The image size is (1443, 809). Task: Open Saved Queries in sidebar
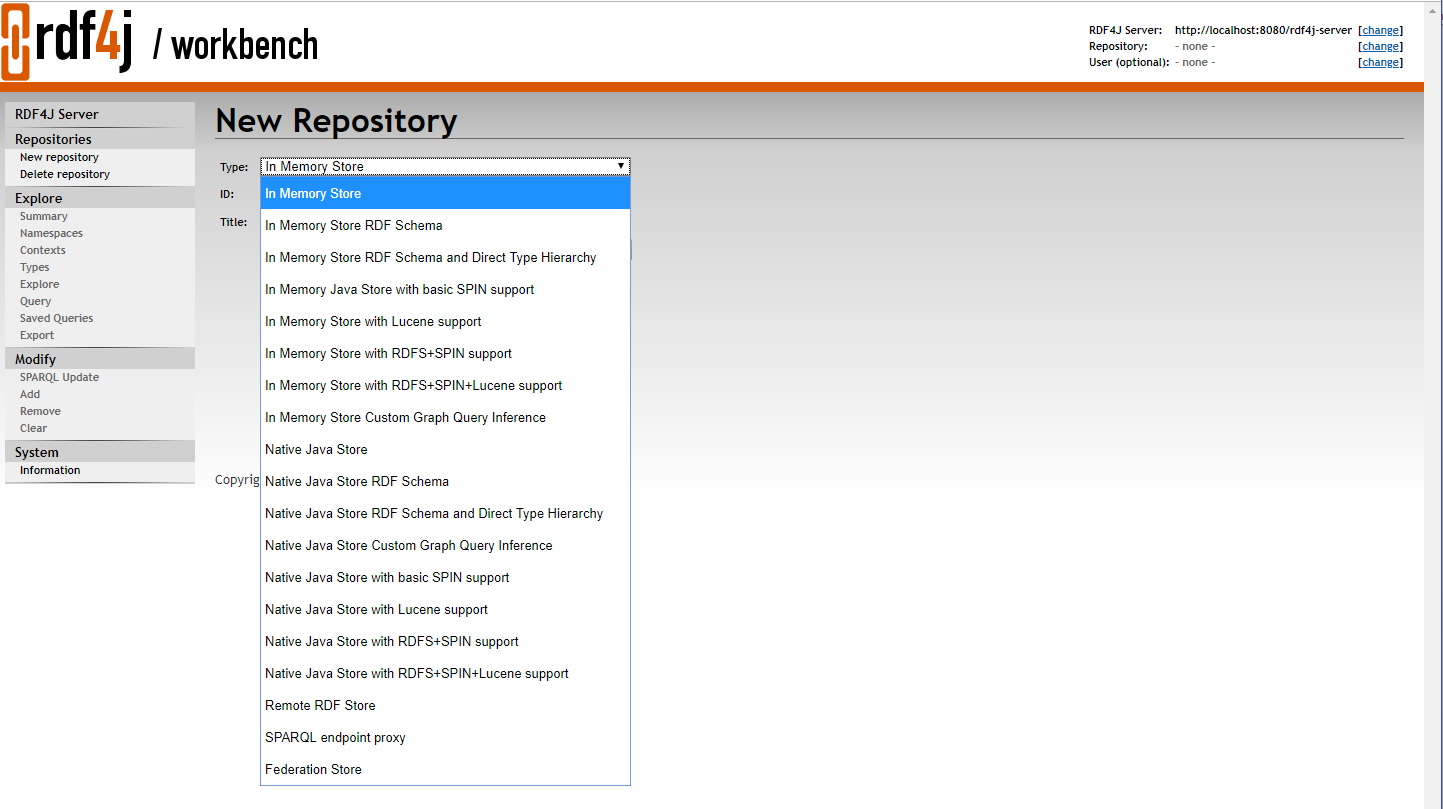click(56, 318)
